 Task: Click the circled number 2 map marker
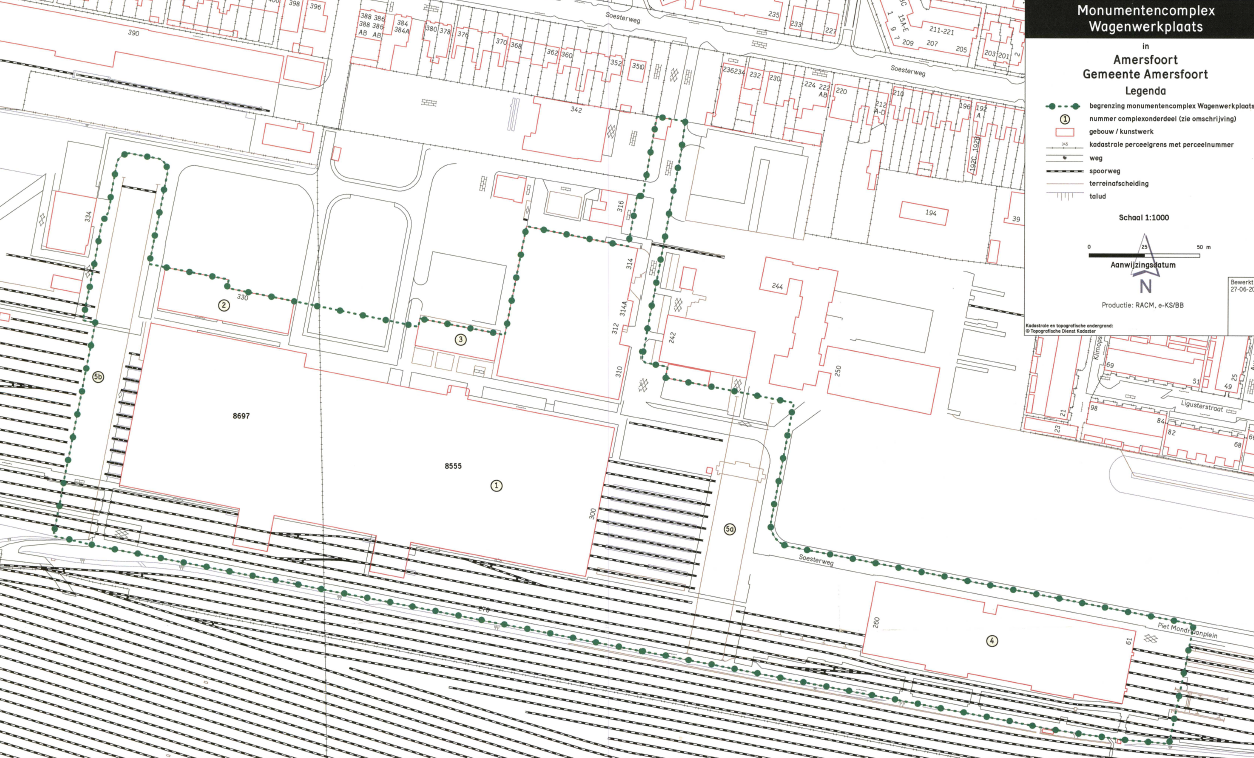(x=224, y=305)
